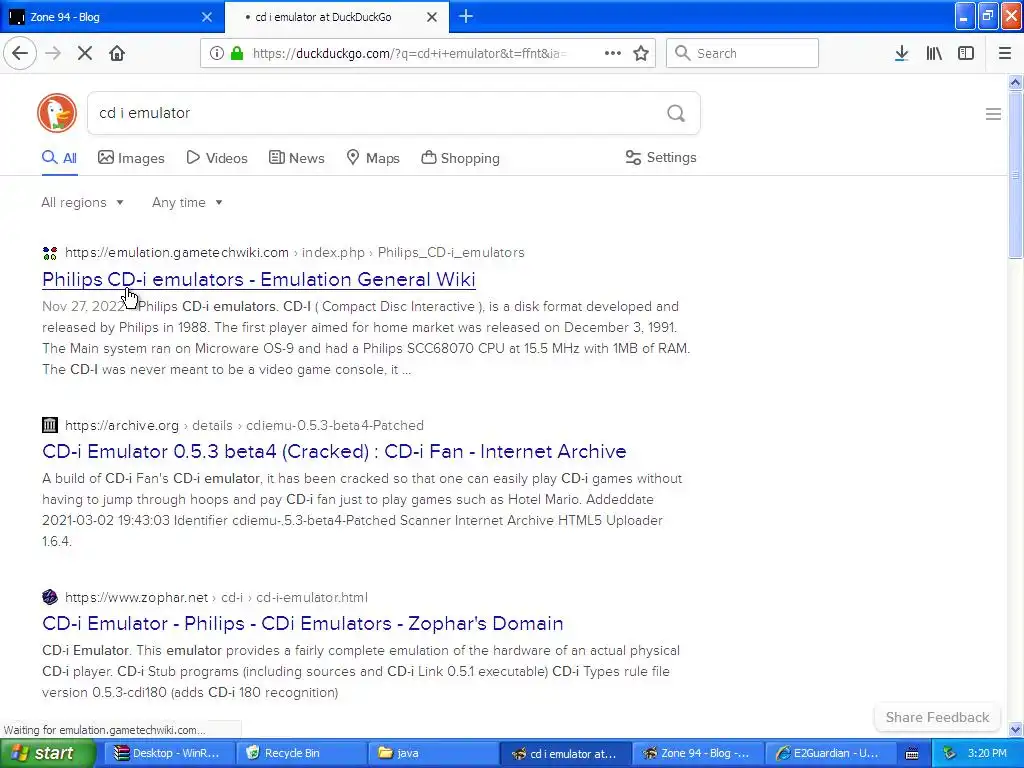Show the sidebar panel icon
Screen dimensions: 1024x768
point(966,54)
